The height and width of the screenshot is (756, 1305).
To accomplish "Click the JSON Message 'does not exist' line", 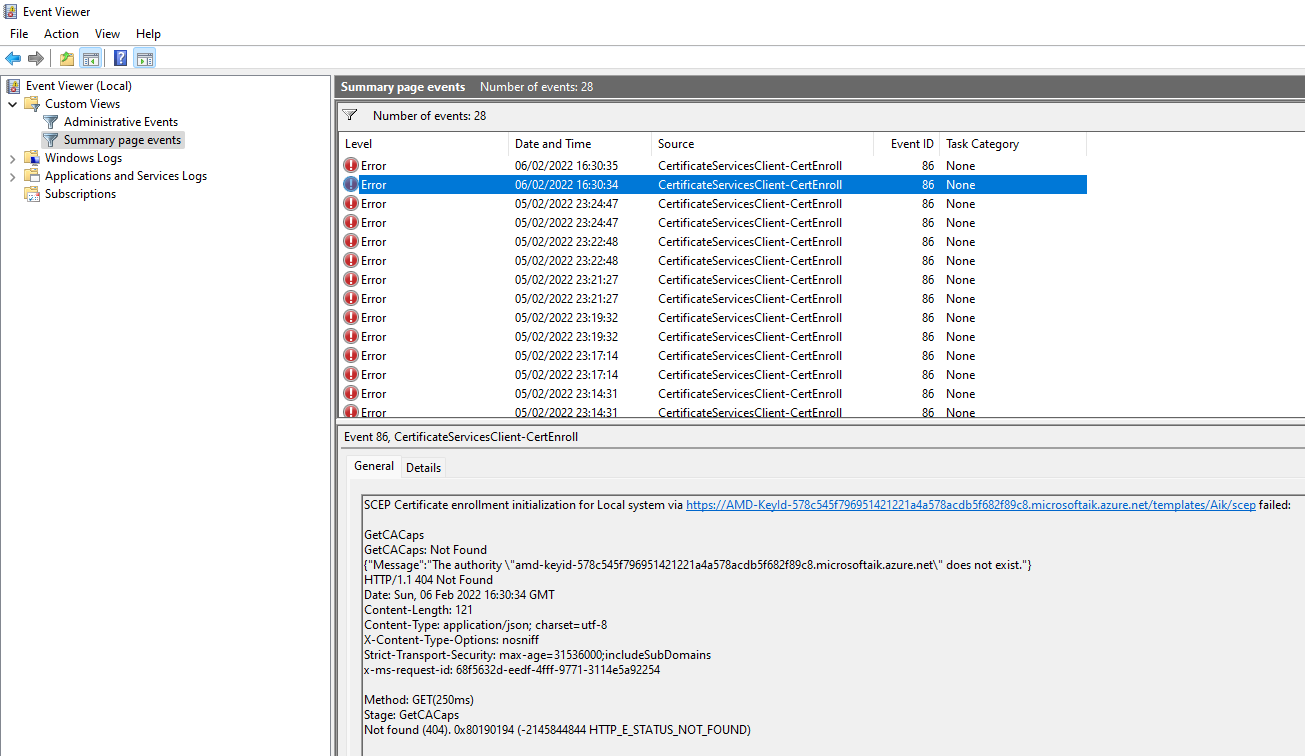I will (x=698, y=565).
